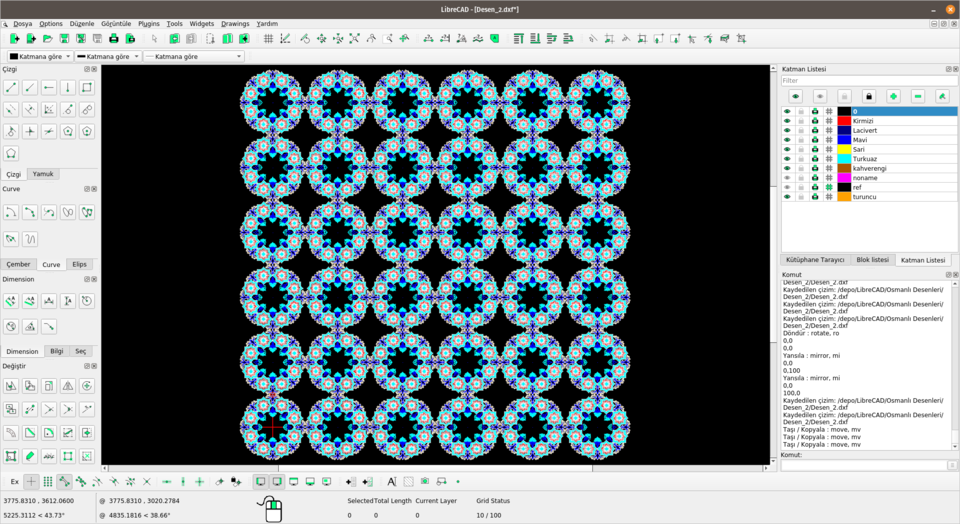Click the layer Filter input field
Viewport: 960px width, 524px height.
869,81
